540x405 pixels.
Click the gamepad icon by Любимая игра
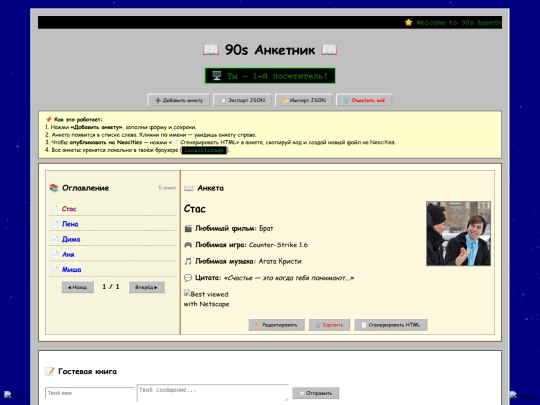click(x=188, y=245)
